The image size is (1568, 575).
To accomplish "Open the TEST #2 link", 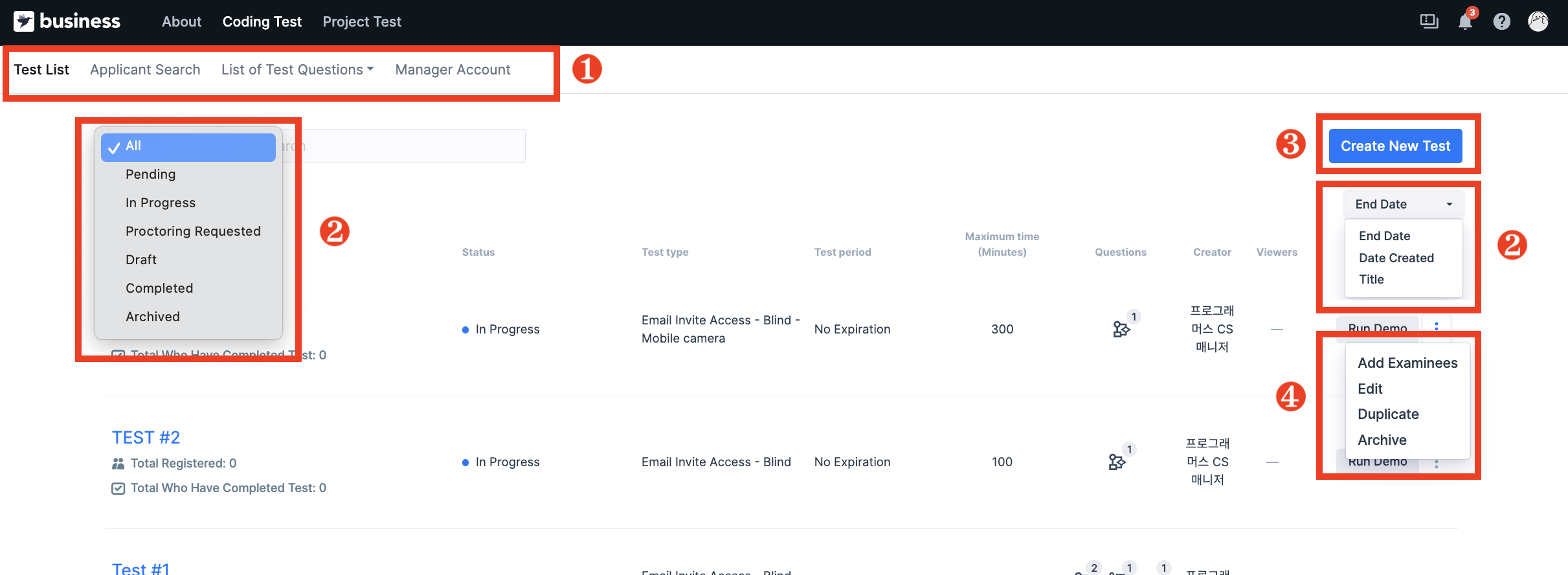I will pos(146,438).
